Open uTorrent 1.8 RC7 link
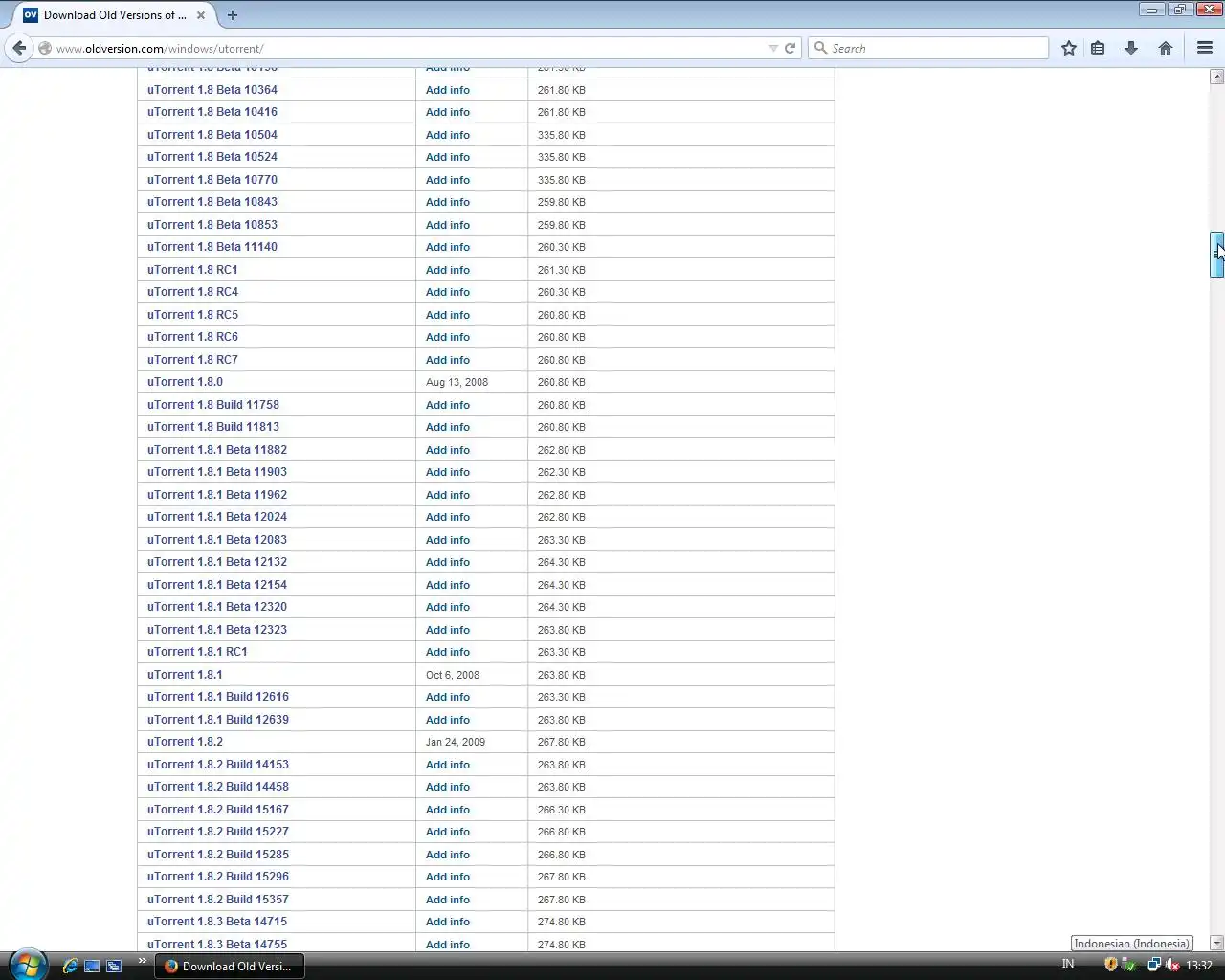This screenshot has height=980, width=1225. pyautogui.click(x=192, y=360)
